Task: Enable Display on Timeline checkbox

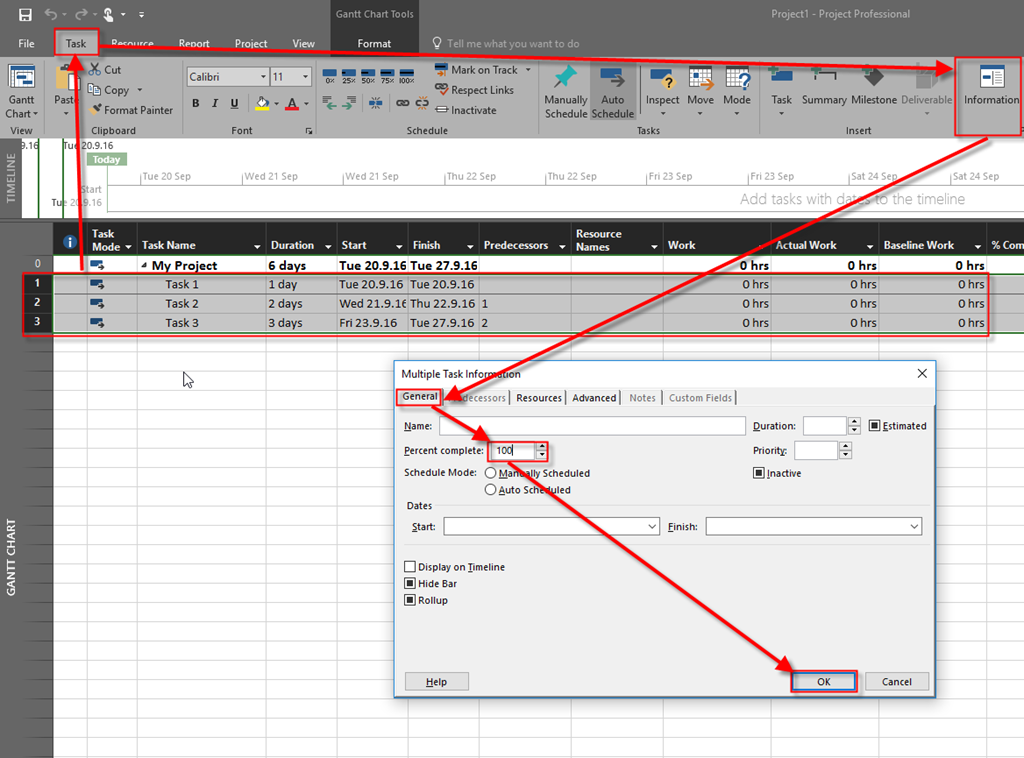Action: point(410,567)
